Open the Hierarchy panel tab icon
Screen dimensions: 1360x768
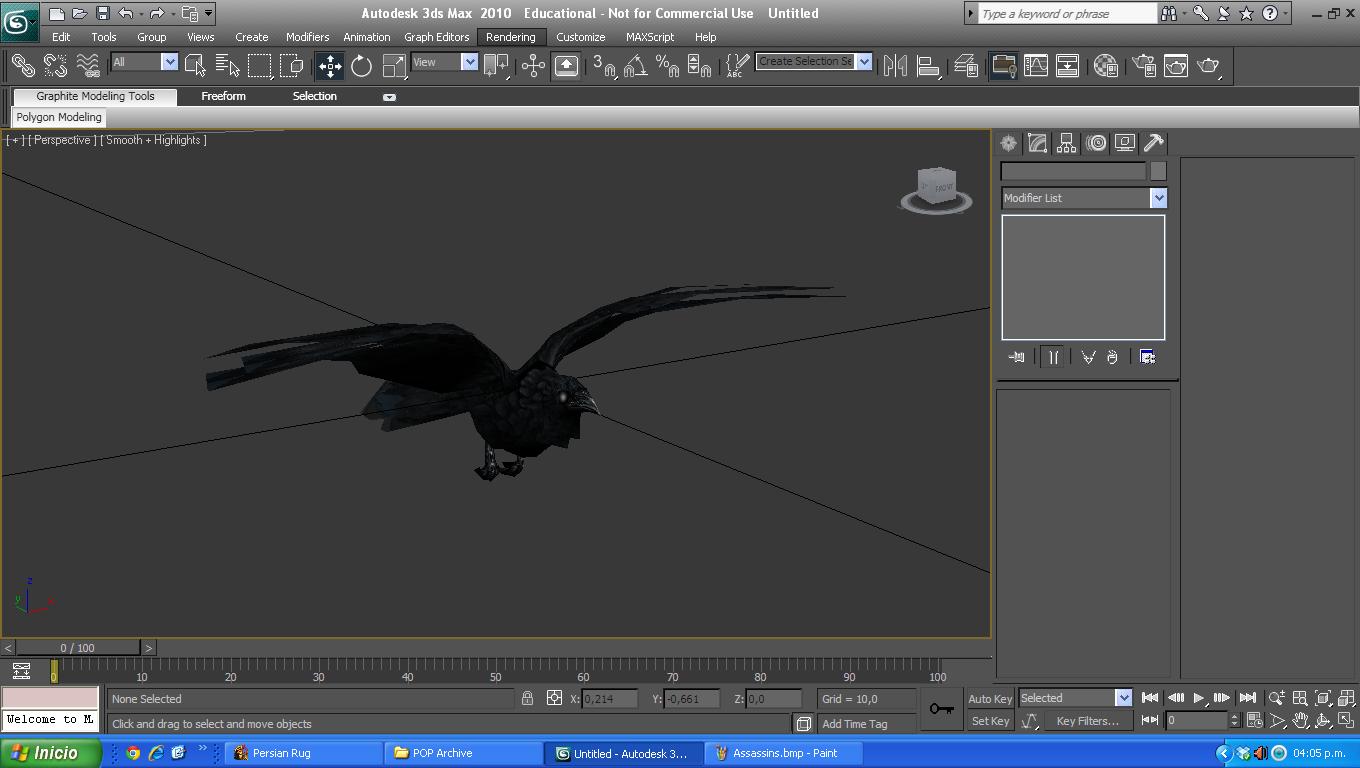coord(1067,143)
